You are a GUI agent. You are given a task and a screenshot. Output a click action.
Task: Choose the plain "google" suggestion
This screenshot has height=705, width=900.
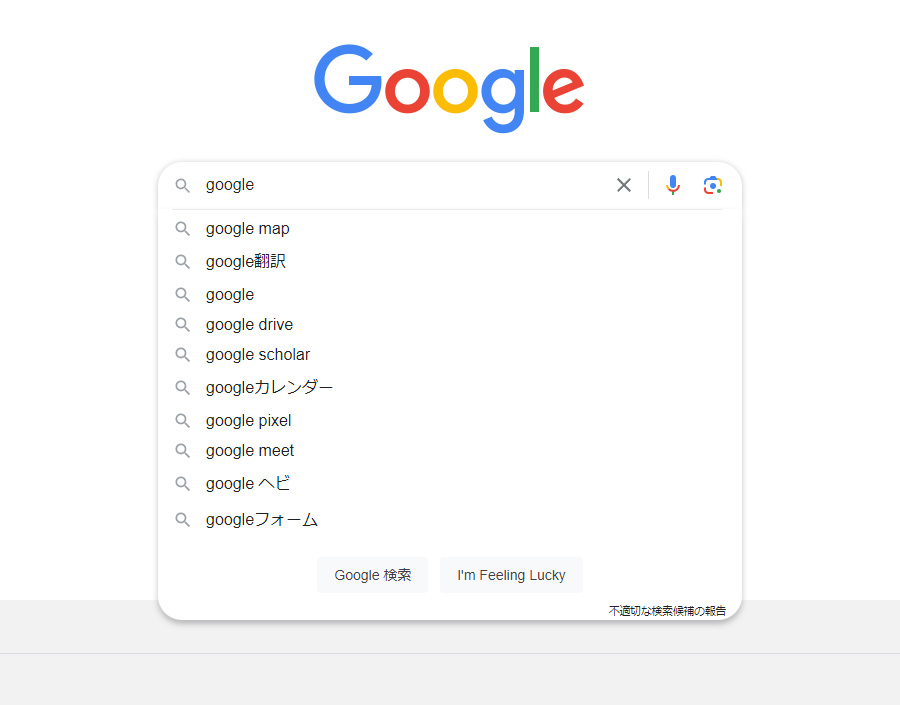pos(230,295)
